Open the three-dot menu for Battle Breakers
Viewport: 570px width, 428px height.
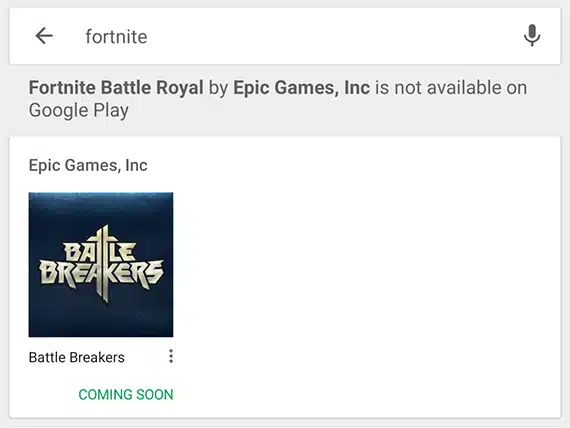tap(171, 356)
